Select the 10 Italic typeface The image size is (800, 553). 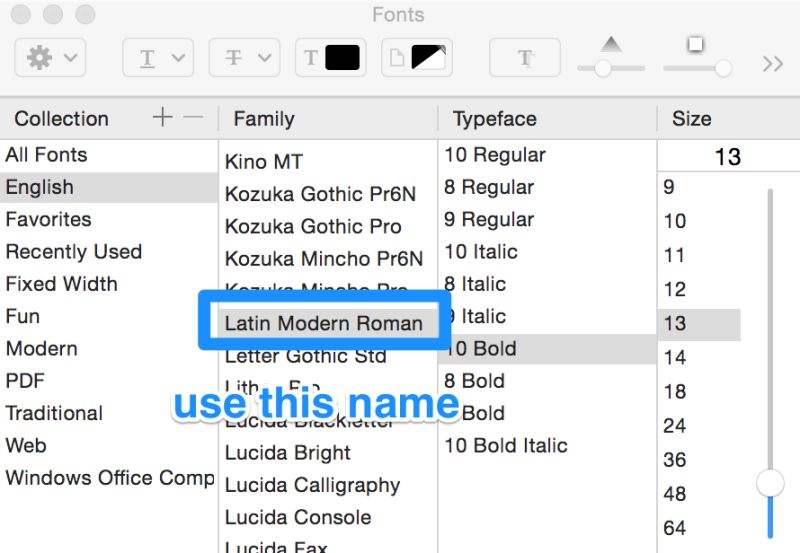[x=547, y=252]
